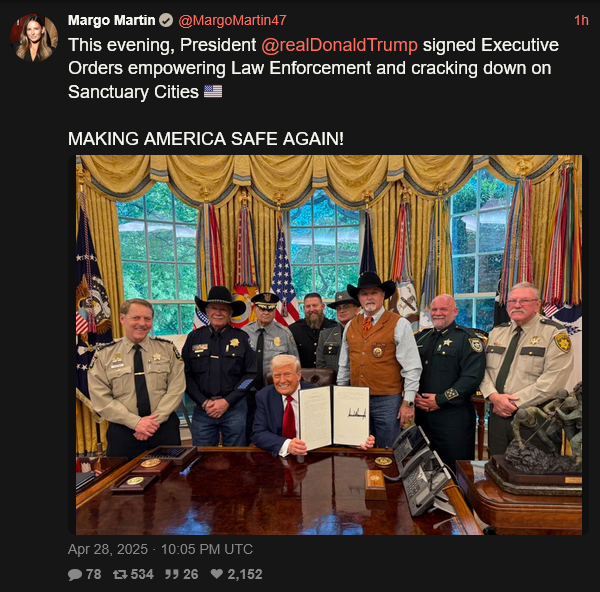The image size is (600, 592).
Task: Click the 2,152 likes count
Action: click(x=245, y=574)
